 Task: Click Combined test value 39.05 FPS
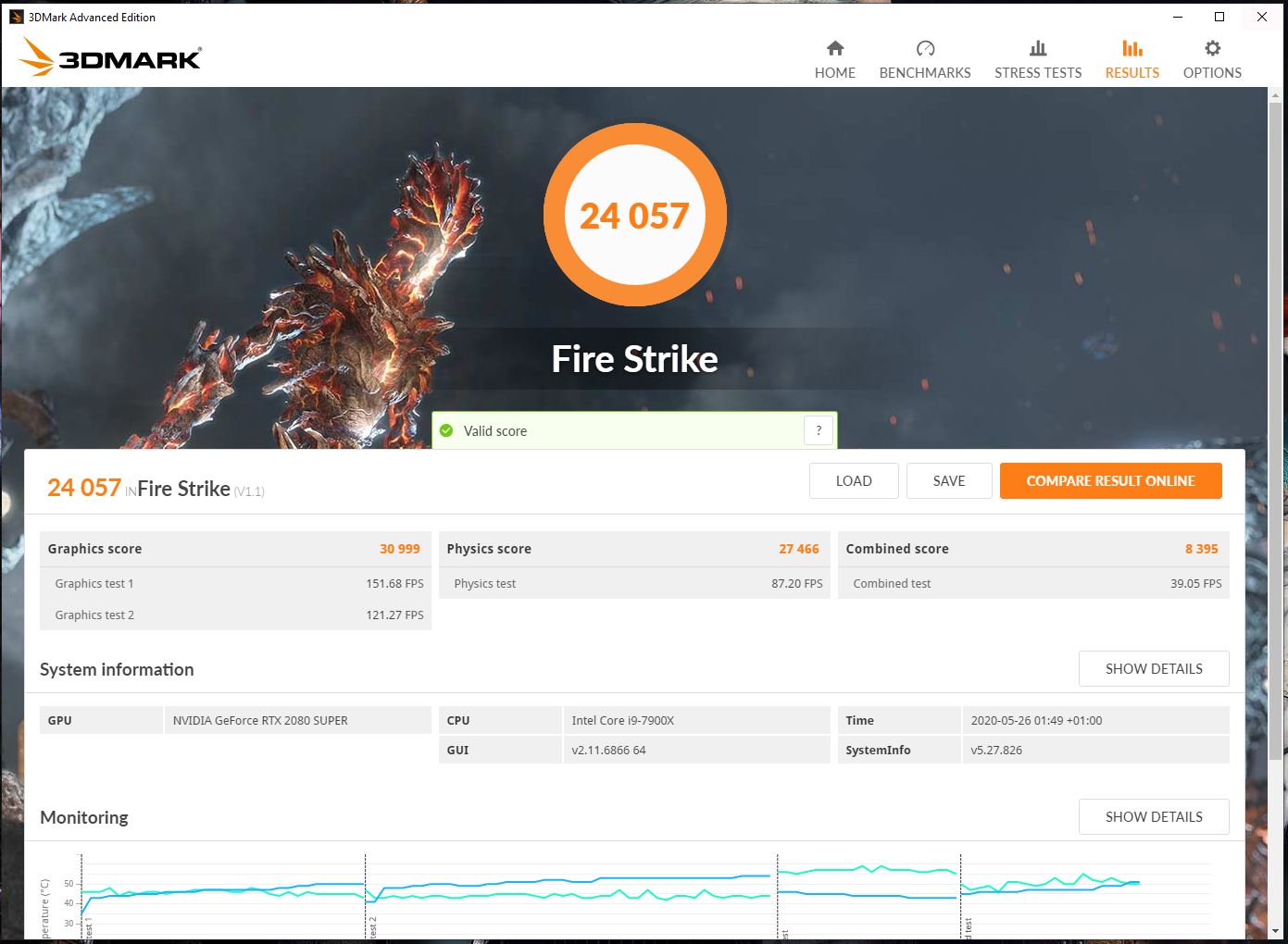click(x=1196, y=584)
